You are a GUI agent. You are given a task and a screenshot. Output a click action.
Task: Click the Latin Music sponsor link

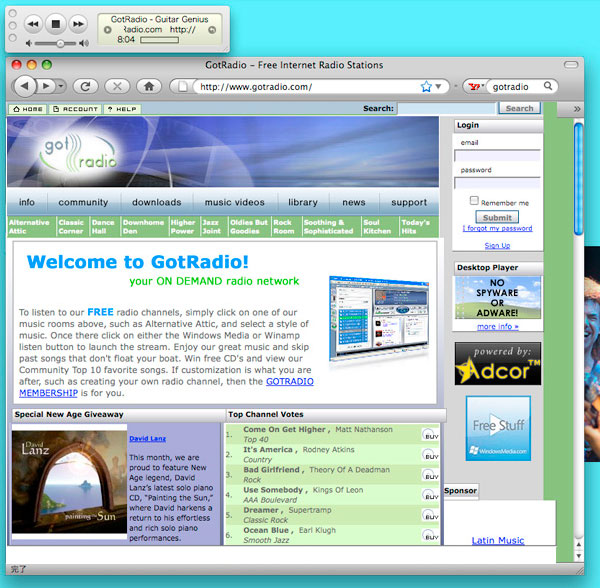pyautogui.click(x=498, y=540)
